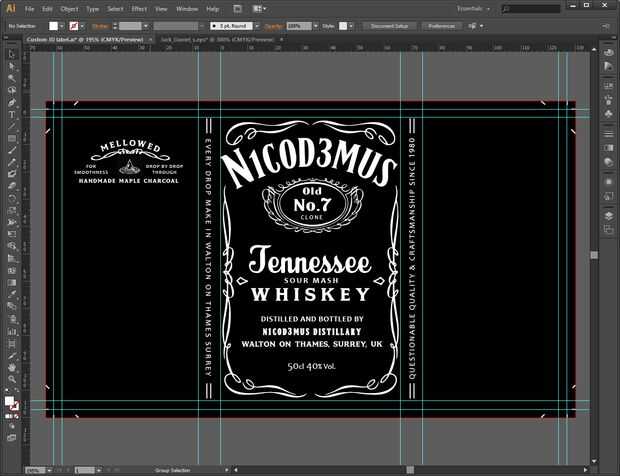
Task: Switch to the second document tab
Action: click(x=217, y=40)
